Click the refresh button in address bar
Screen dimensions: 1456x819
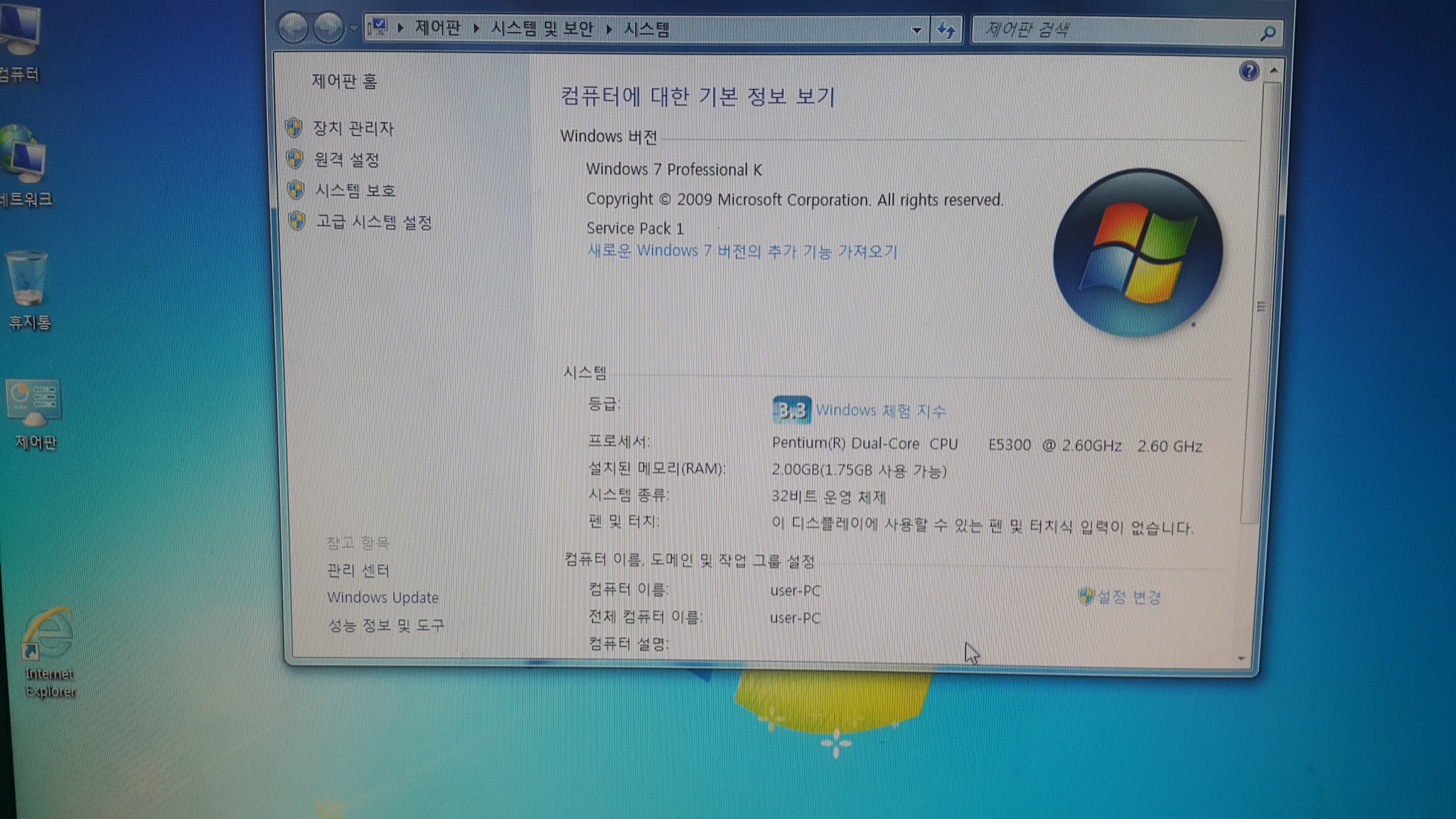pyautogui.click(x=946, y=31)
